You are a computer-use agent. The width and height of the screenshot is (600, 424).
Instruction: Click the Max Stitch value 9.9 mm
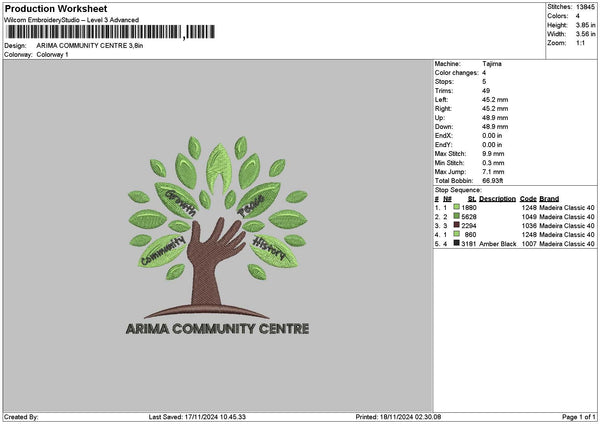[x=493, y=154]
